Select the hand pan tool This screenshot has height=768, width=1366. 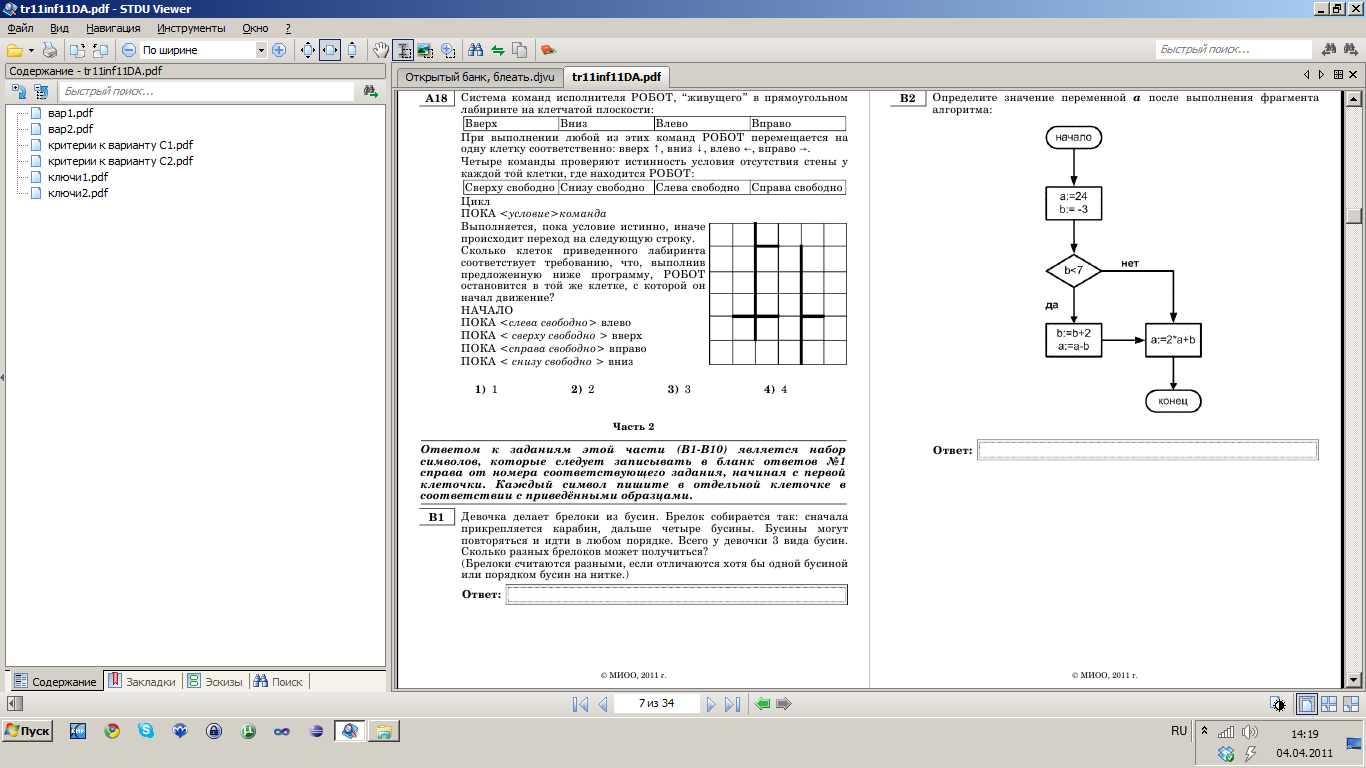(380, 50)
